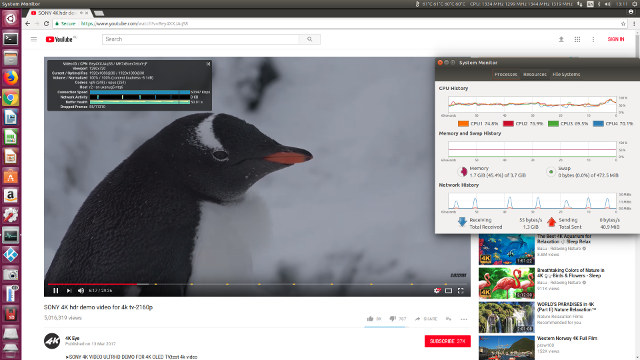Click the CPU1 orange color swatch
The width and height of the screenshot is (640, 360).
tap(463, 123)
